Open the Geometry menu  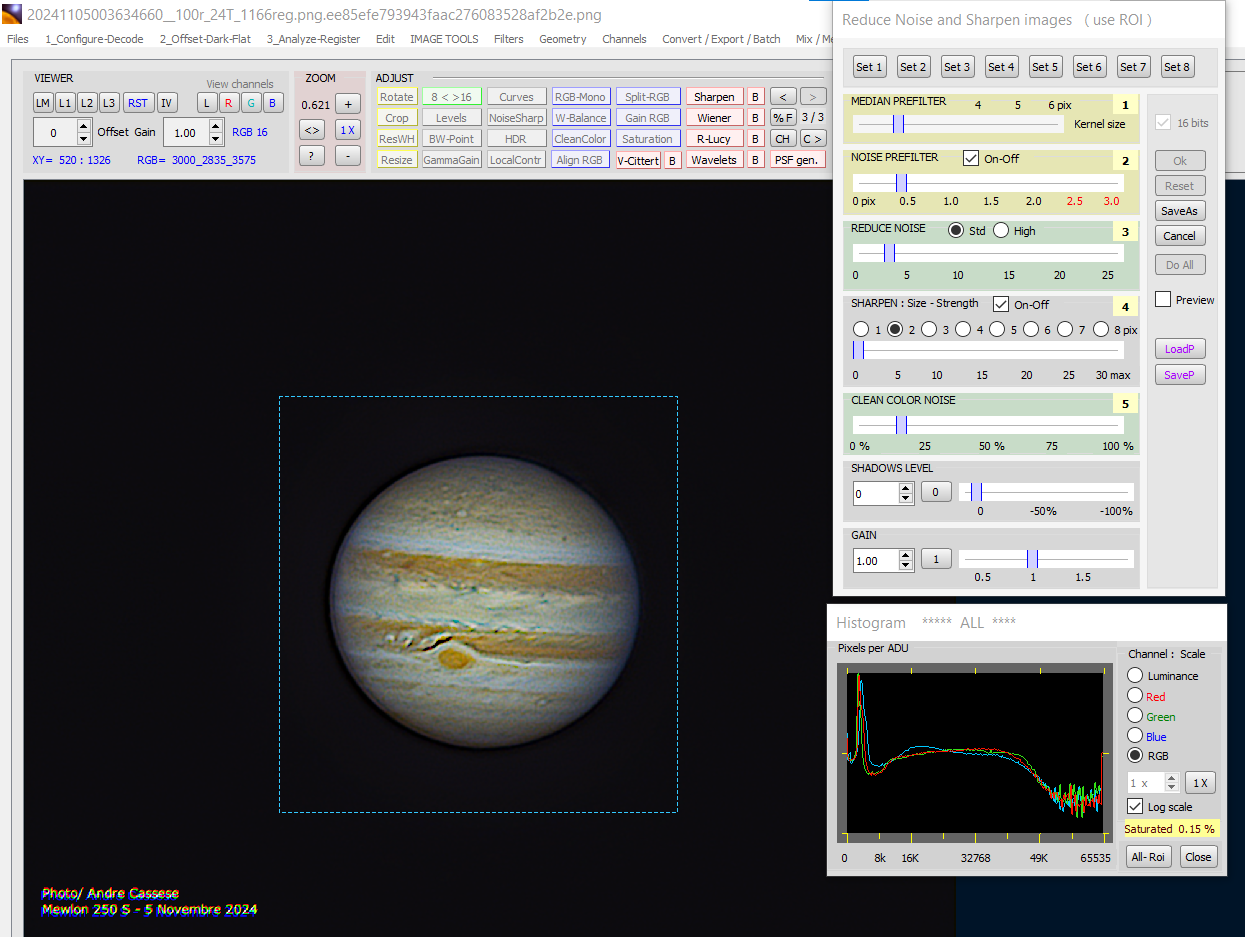(562, 39)
